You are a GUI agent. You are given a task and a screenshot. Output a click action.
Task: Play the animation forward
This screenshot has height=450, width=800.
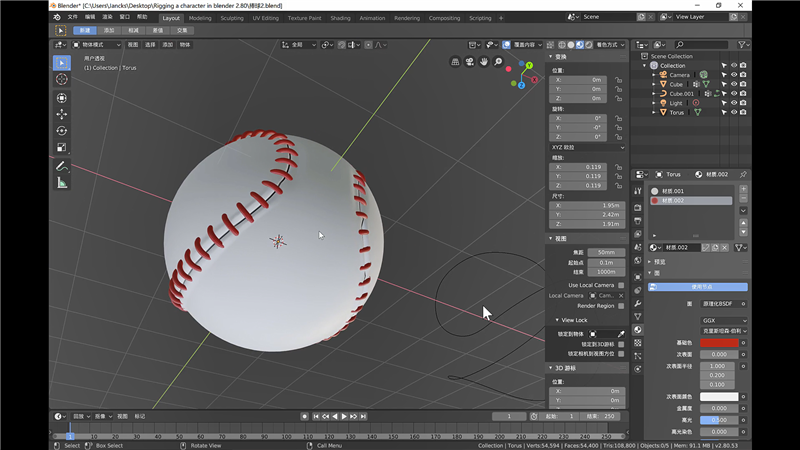tap(344, 417)
